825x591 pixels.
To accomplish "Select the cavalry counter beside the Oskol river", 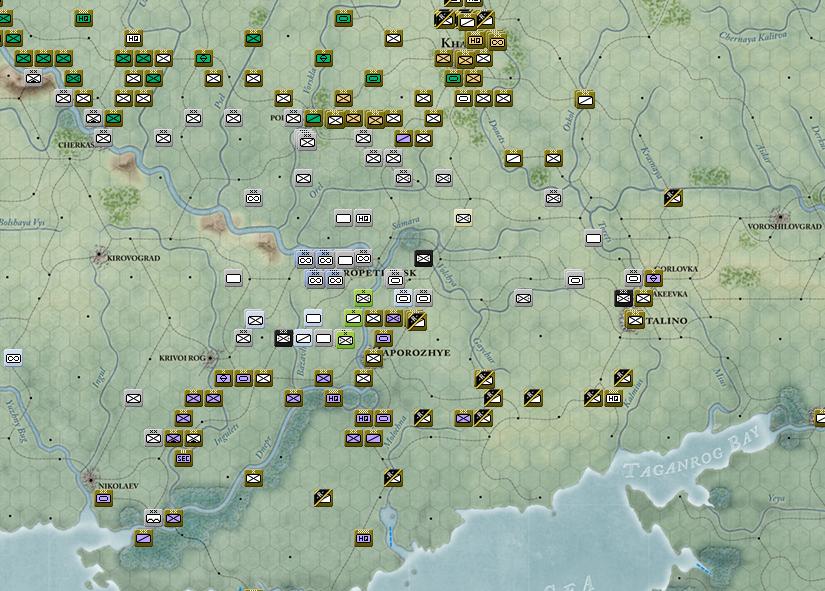I will tap(585, 98).
